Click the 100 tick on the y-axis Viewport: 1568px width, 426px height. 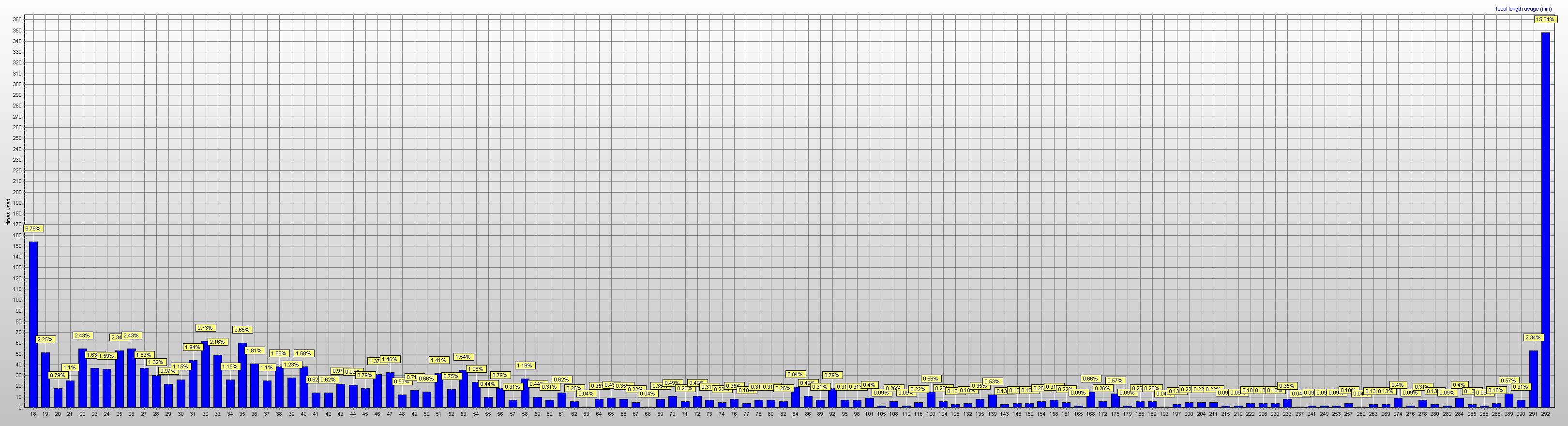[x=17, y=300]
